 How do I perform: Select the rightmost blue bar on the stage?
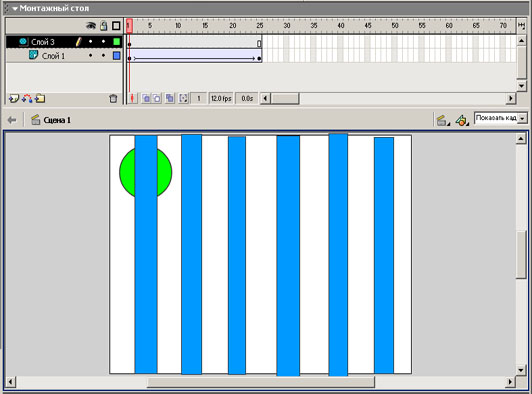384,255
